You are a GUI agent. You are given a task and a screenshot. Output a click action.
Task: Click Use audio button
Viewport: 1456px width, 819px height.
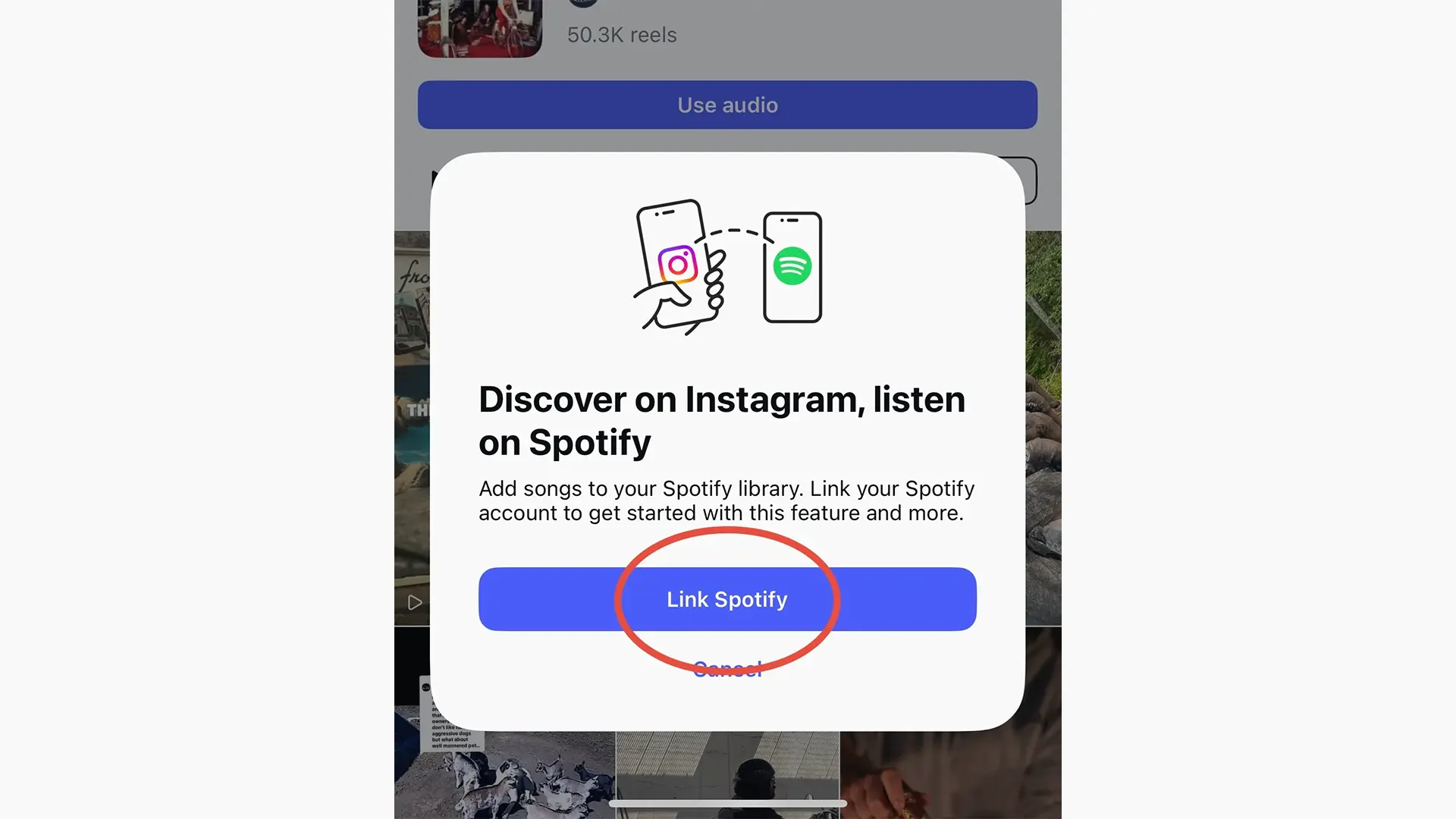[728, 104]
